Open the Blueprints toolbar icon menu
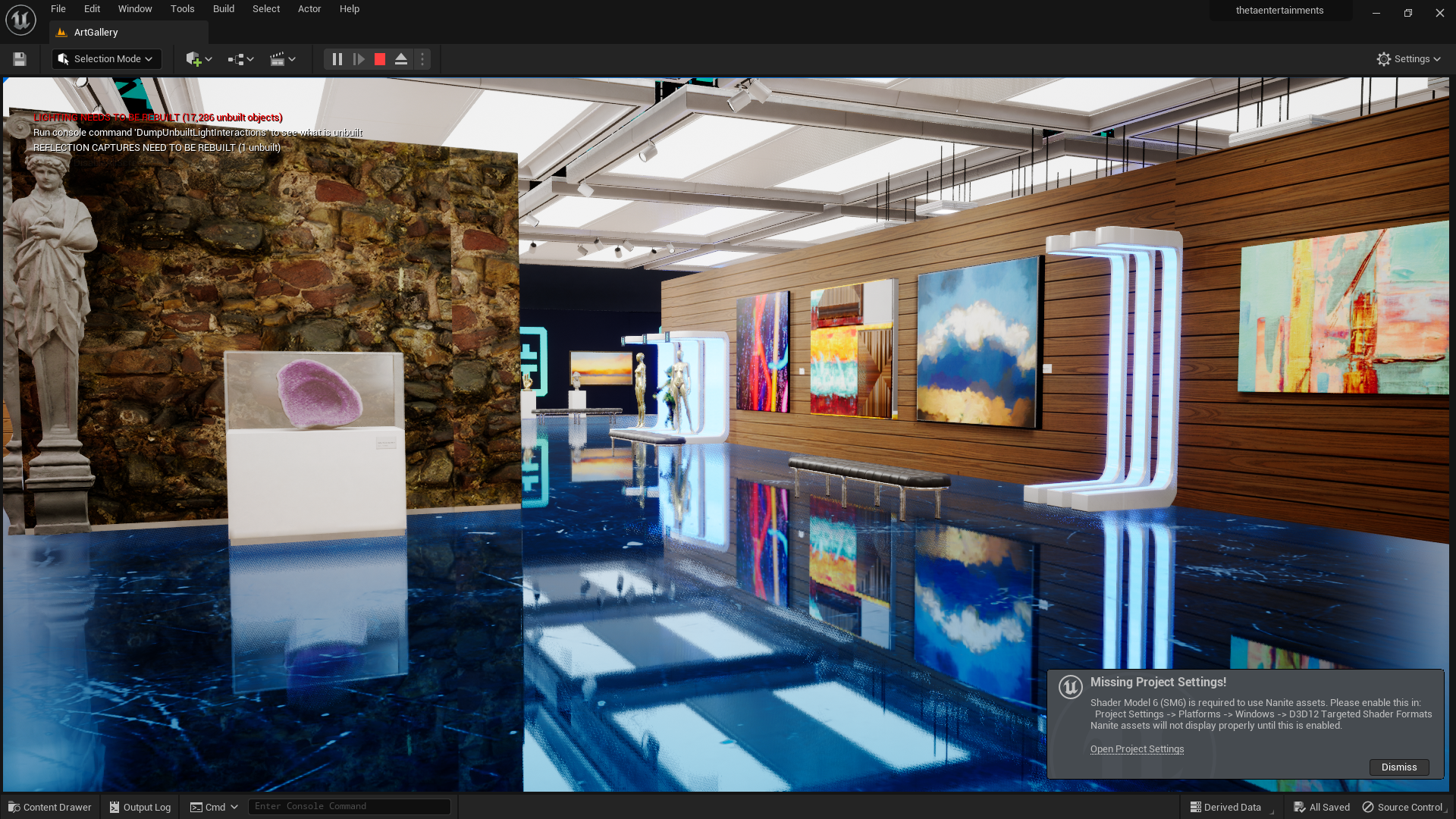 pyautogui.click(x=240, y=59)
